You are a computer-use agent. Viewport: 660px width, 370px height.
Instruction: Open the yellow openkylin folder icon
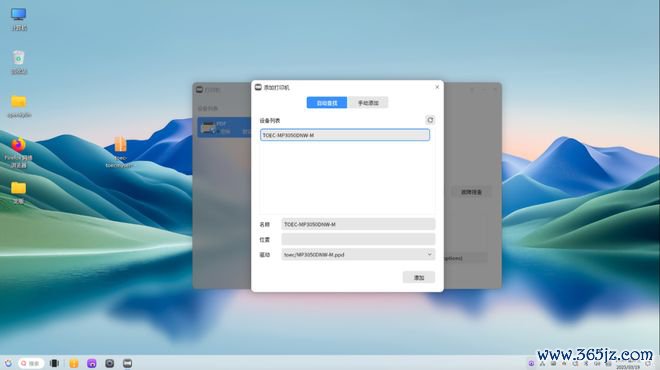pos(19,106)
